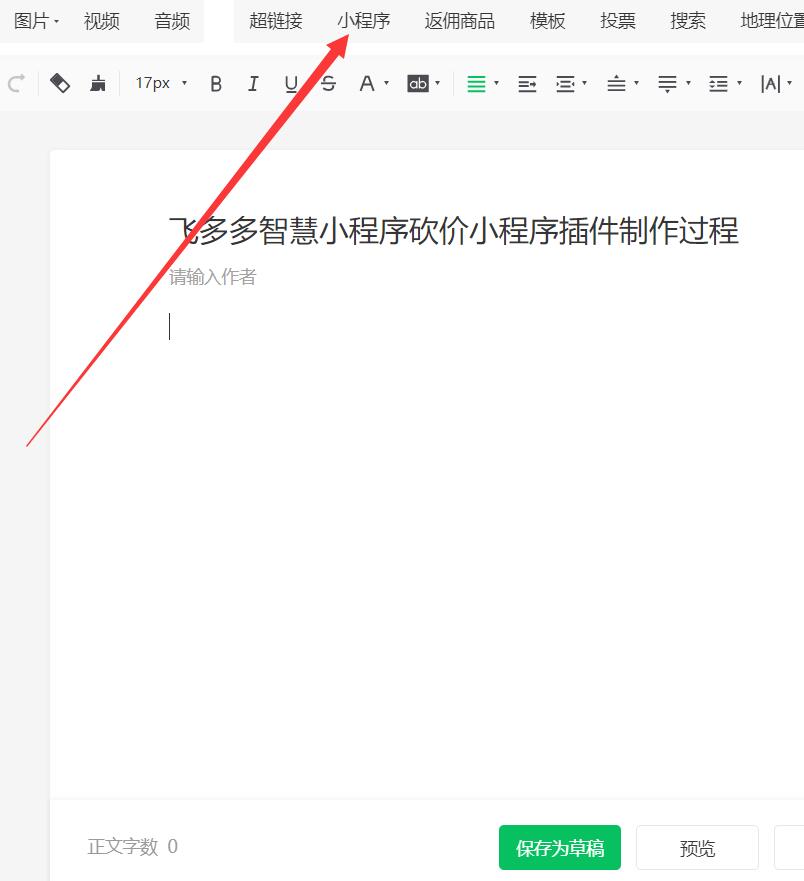The image size is (804, 881).
Task: Click the 预览 button
Action: click(x=697, y=848)
